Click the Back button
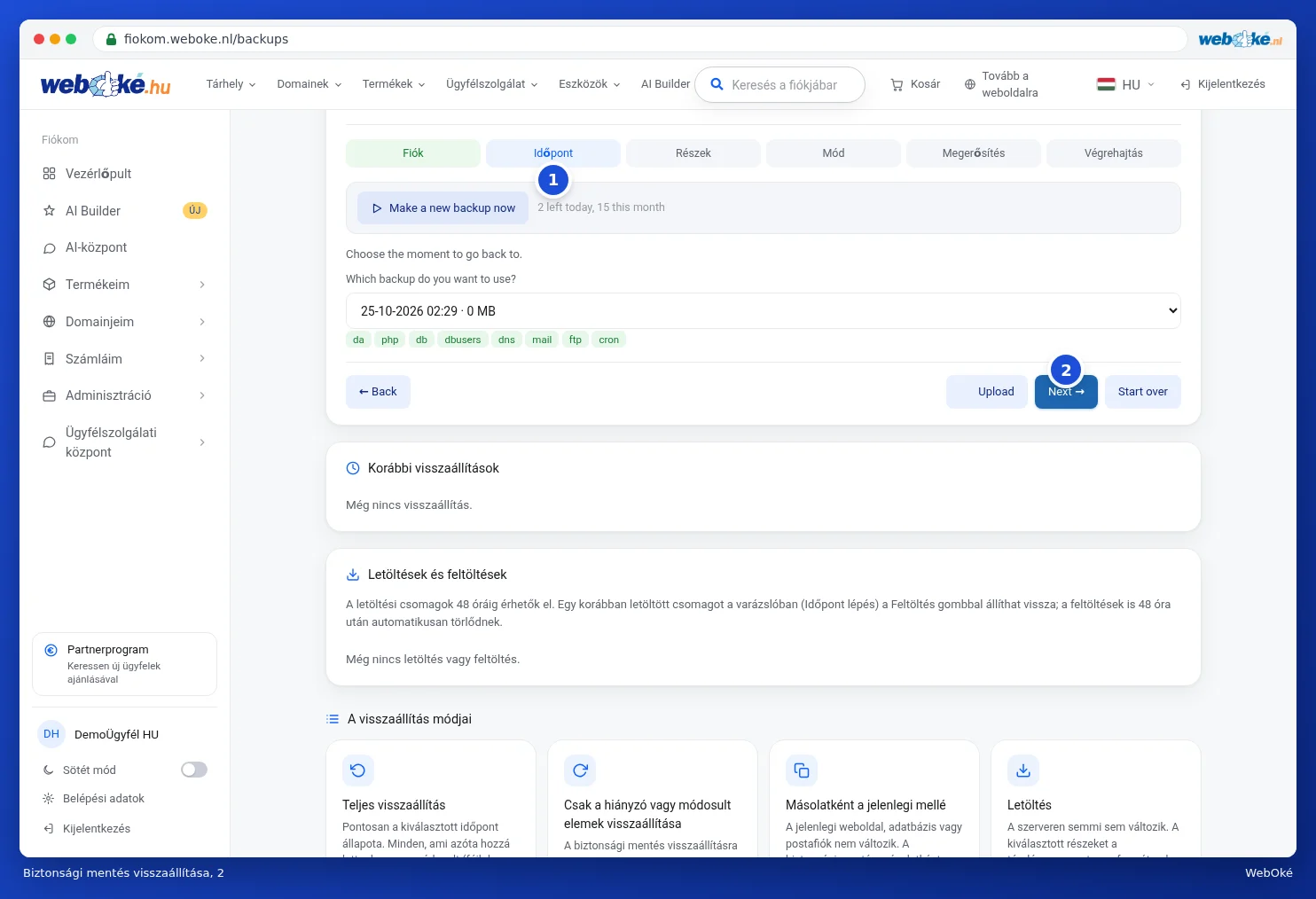The width and height of the screenshot is (1316, 899). click(x=378, y=392)
